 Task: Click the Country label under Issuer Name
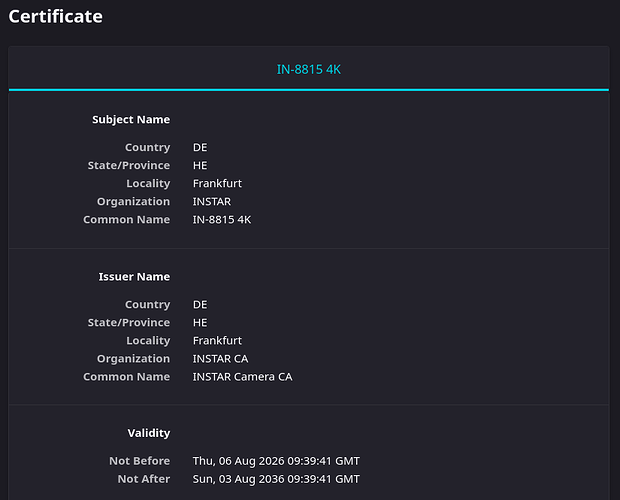(147, 305)
